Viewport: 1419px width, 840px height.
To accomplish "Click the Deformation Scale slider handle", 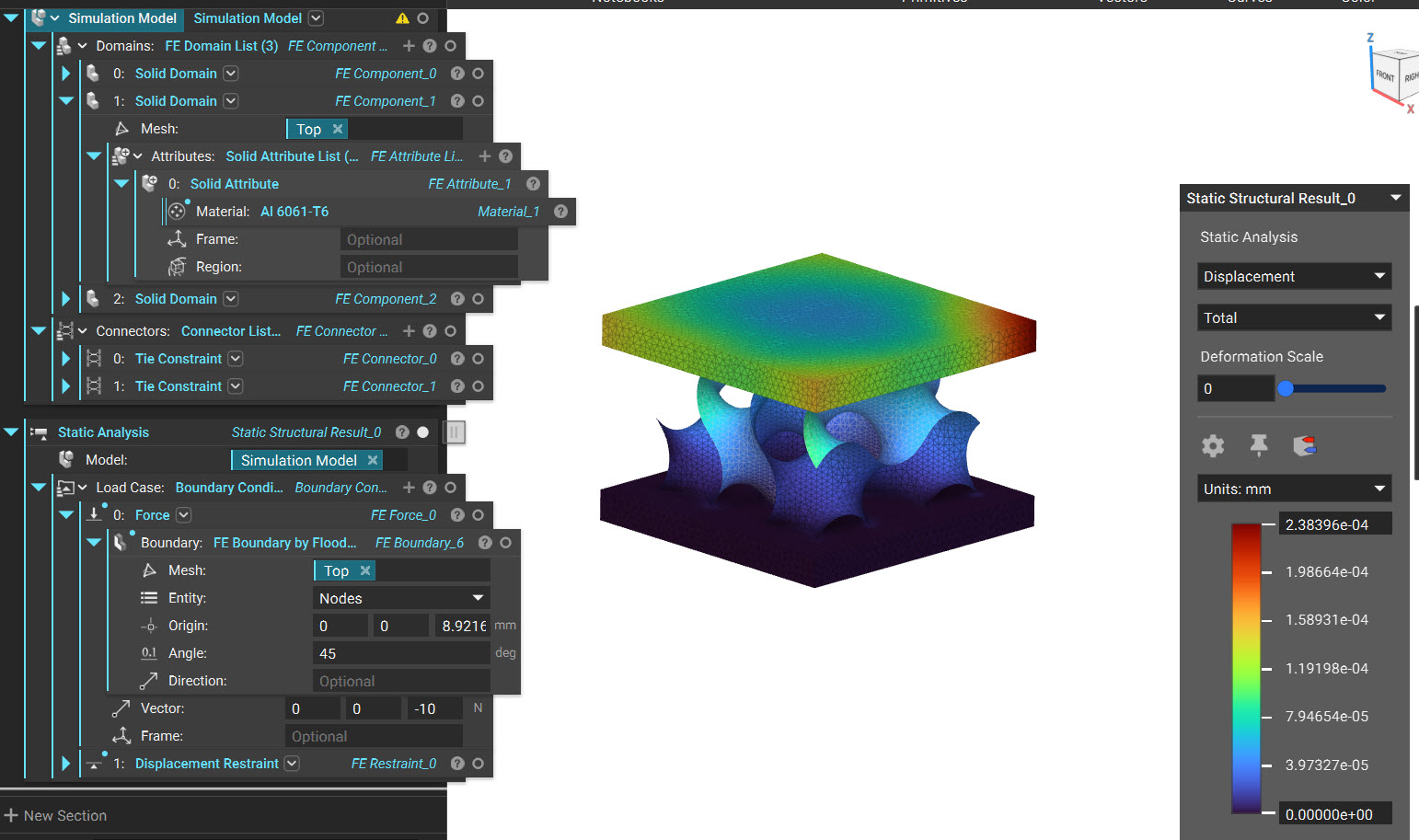I will [x=1286, y=387].
